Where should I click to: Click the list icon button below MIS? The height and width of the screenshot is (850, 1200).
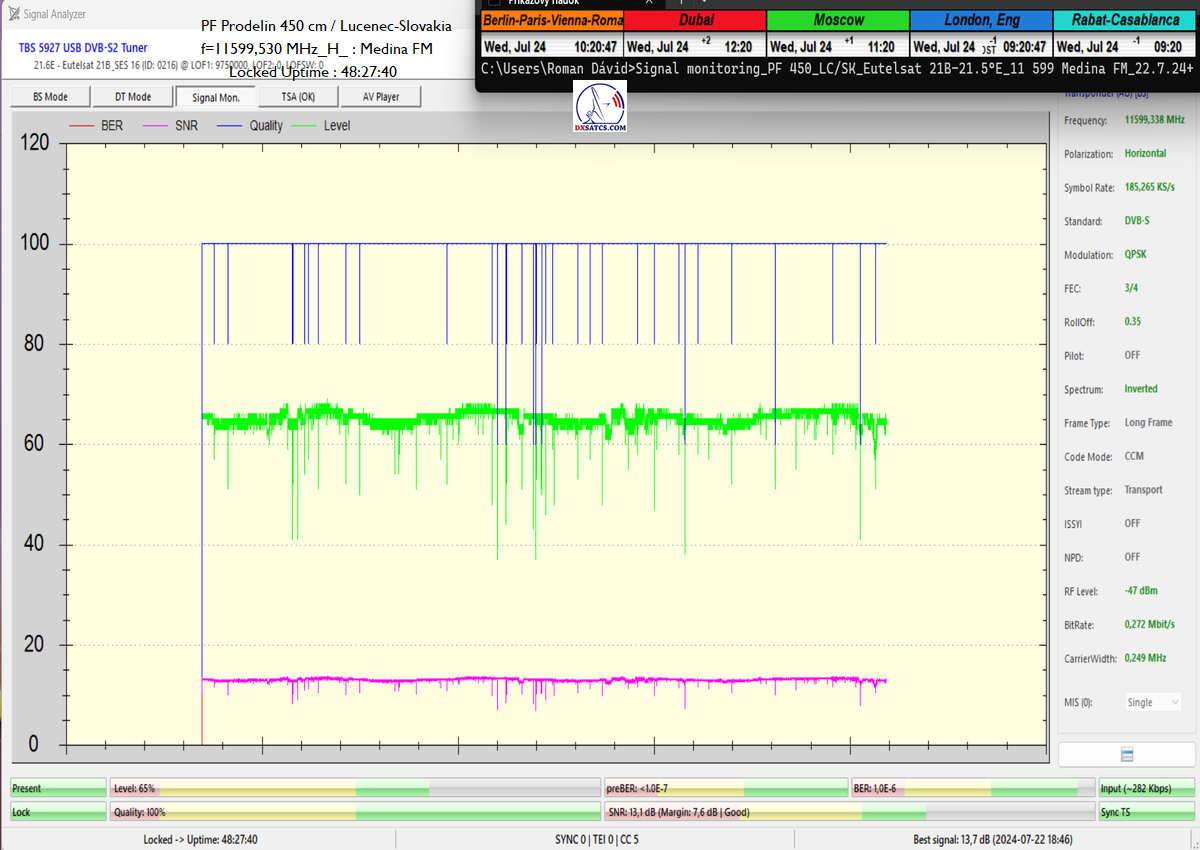(x=1127, y=754)
